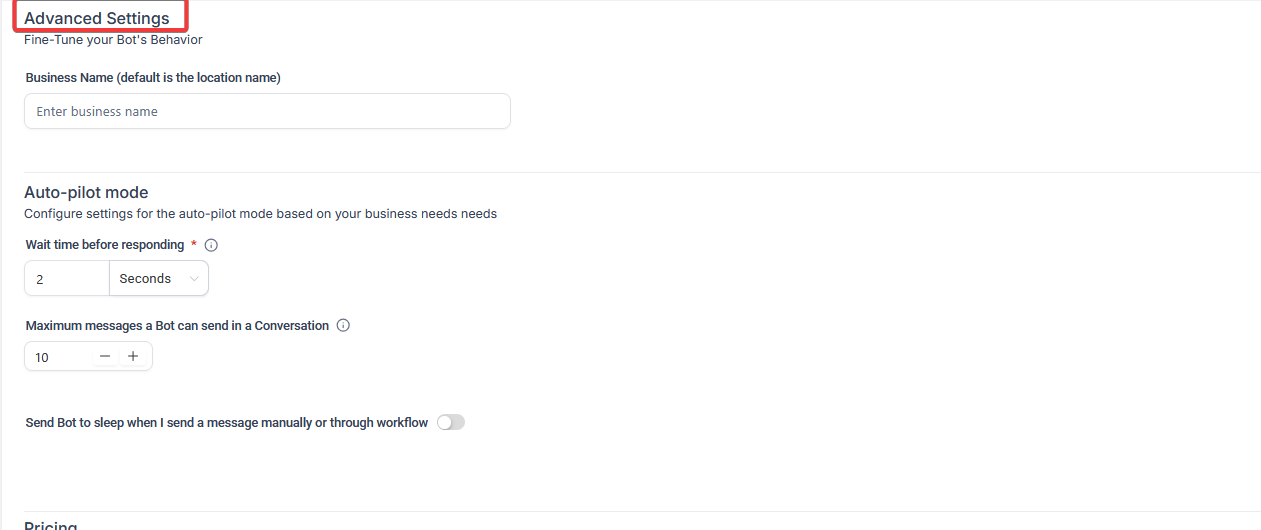
Task: Click the red required asterisk by Wait time
Action: point(194,244)
